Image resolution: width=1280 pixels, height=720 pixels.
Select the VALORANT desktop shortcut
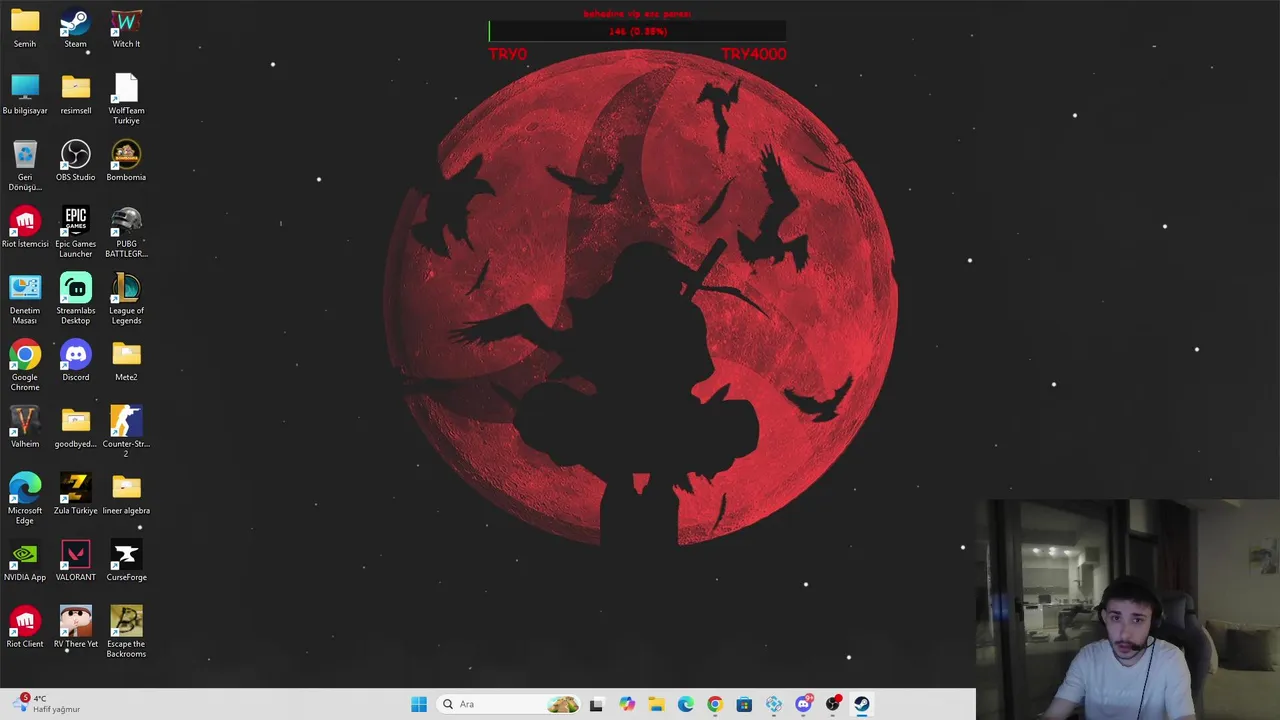click(x=75, y=560)
